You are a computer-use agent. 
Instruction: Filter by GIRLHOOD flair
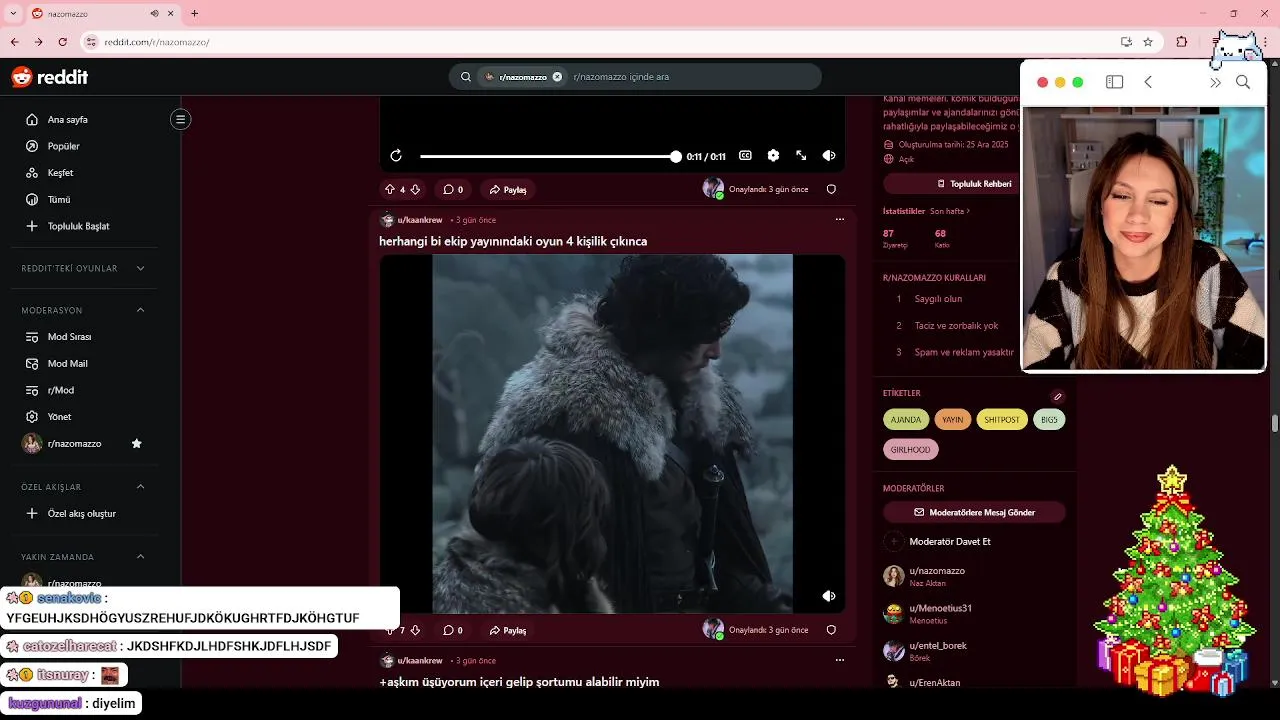tap(910, 450)
